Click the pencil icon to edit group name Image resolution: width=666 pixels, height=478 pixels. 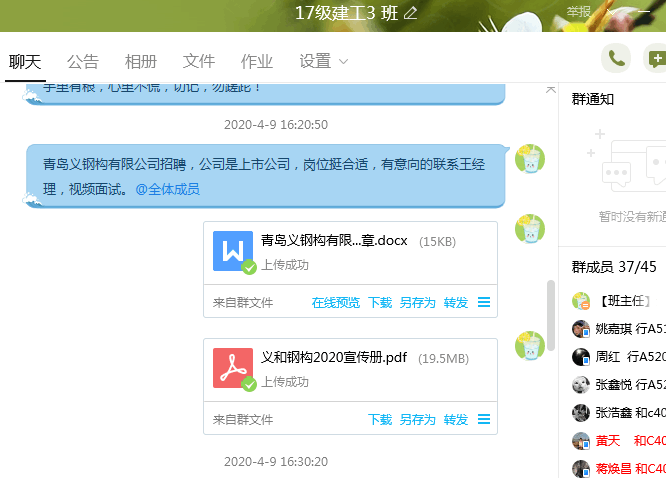pos(410,13)
